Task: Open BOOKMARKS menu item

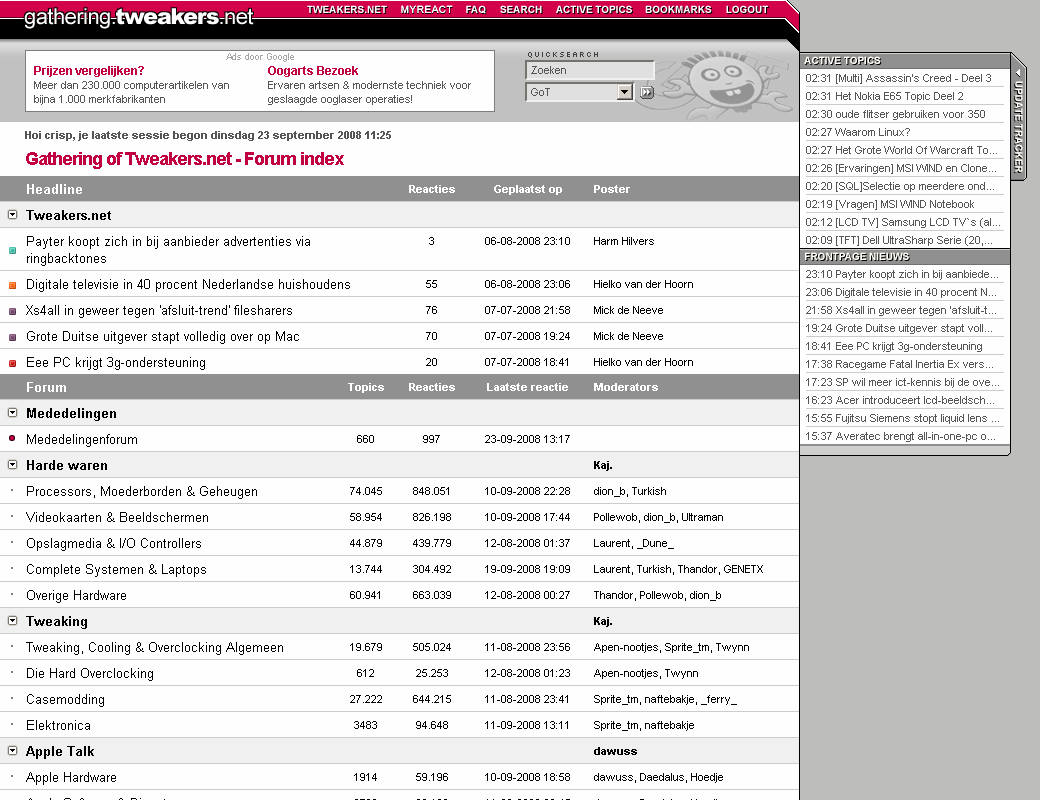Action: coord(678,10)
